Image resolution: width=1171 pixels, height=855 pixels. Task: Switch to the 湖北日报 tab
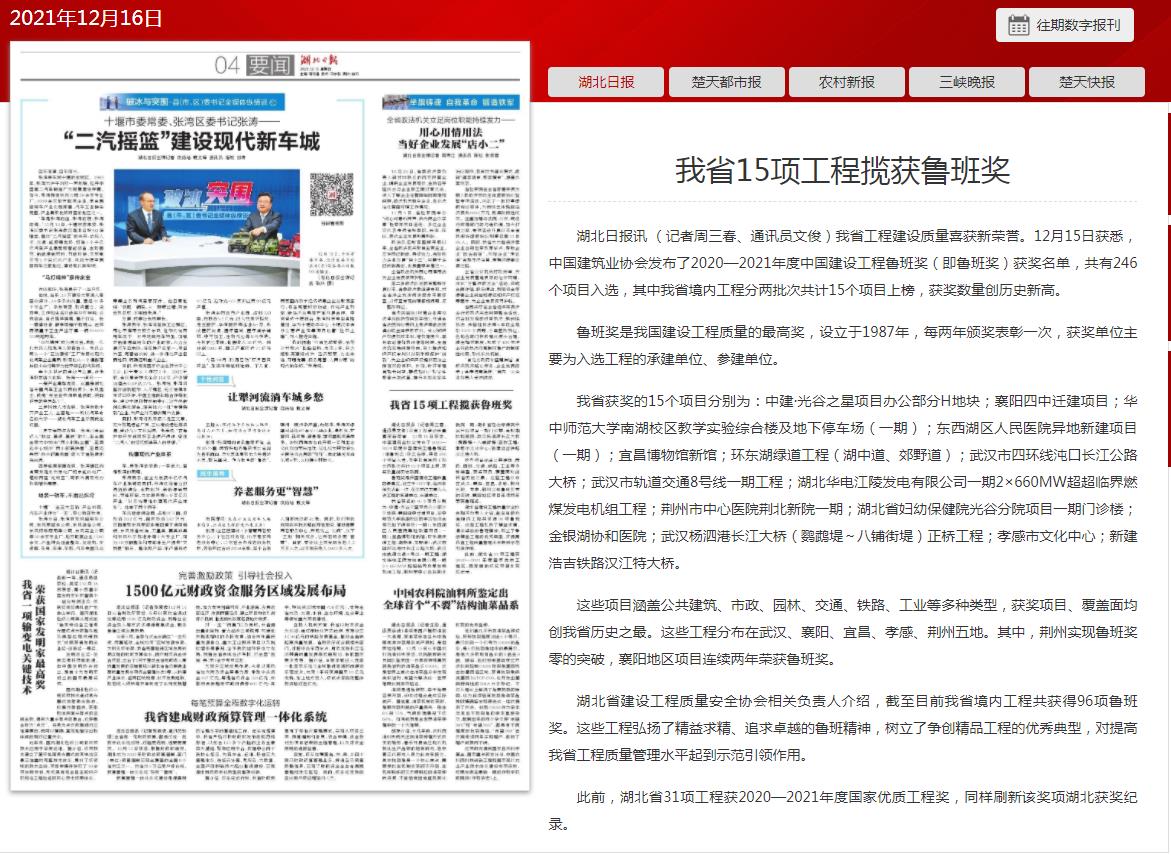(x=606, y=82)
